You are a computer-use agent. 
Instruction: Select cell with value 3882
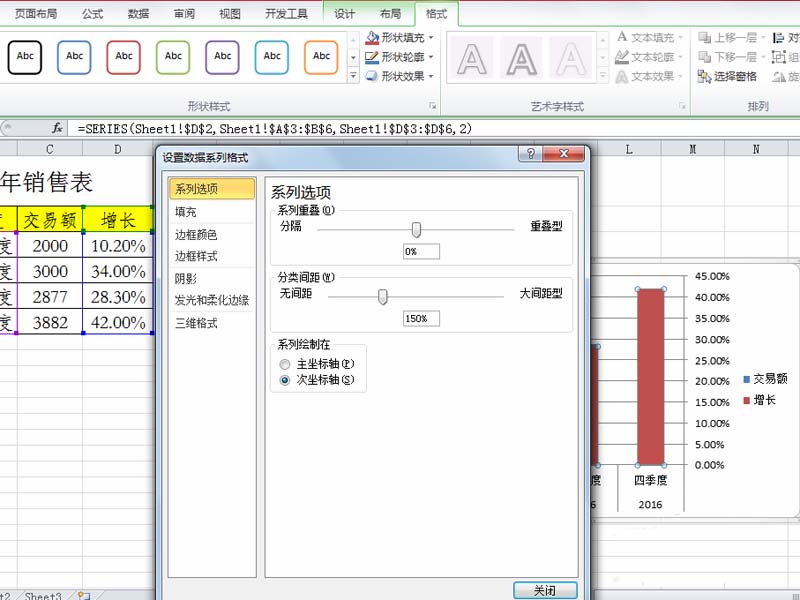coord(49,322)
